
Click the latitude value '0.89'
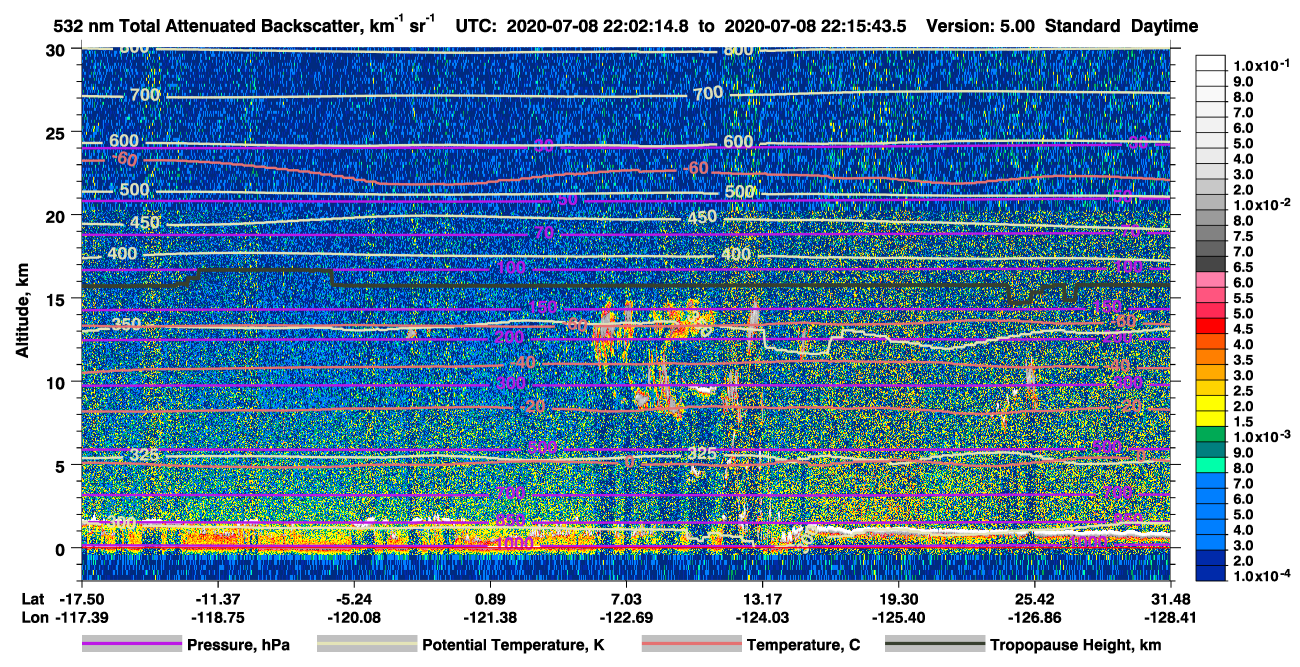pos(490,599)
